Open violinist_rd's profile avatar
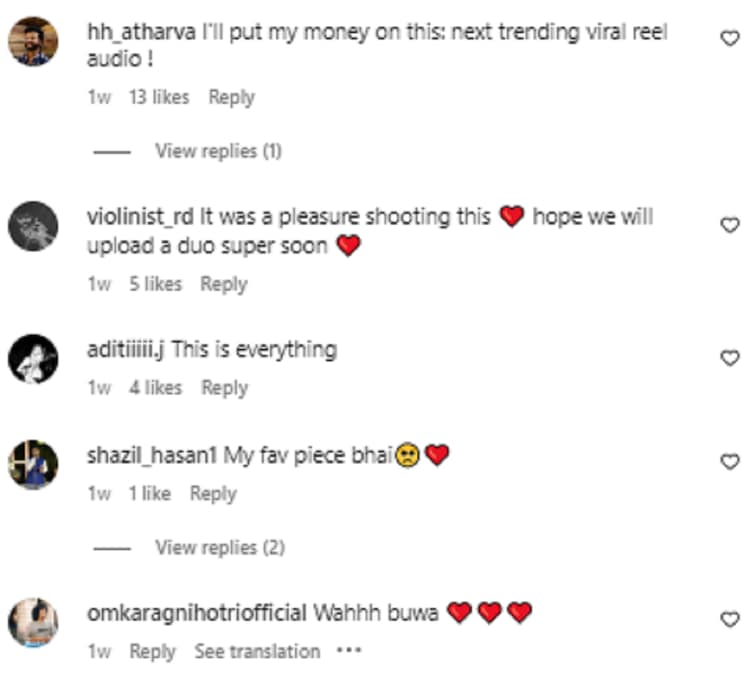This screenshot has width=750, height=685. 33,226
